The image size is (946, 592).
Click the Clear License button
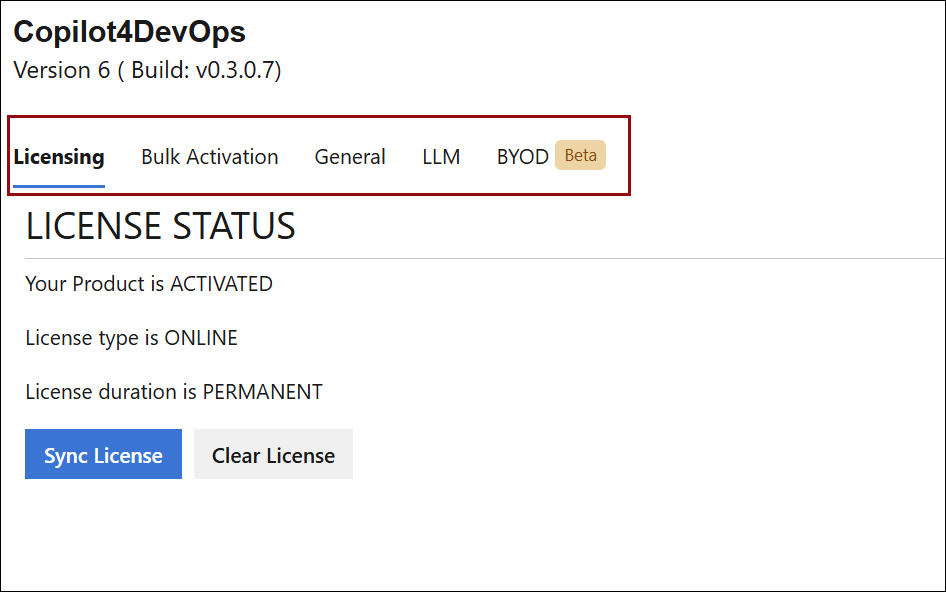coord(273,454)
